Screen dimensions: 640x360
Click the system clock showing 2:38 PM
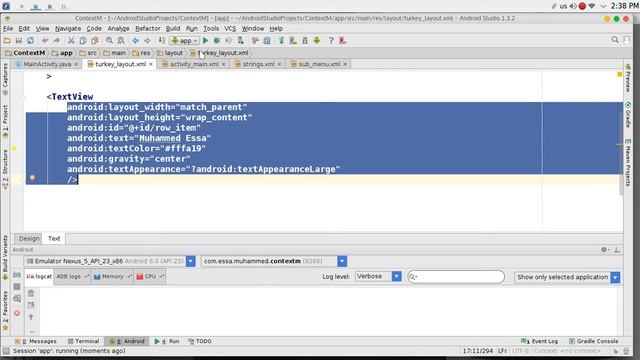click(624, 6)
